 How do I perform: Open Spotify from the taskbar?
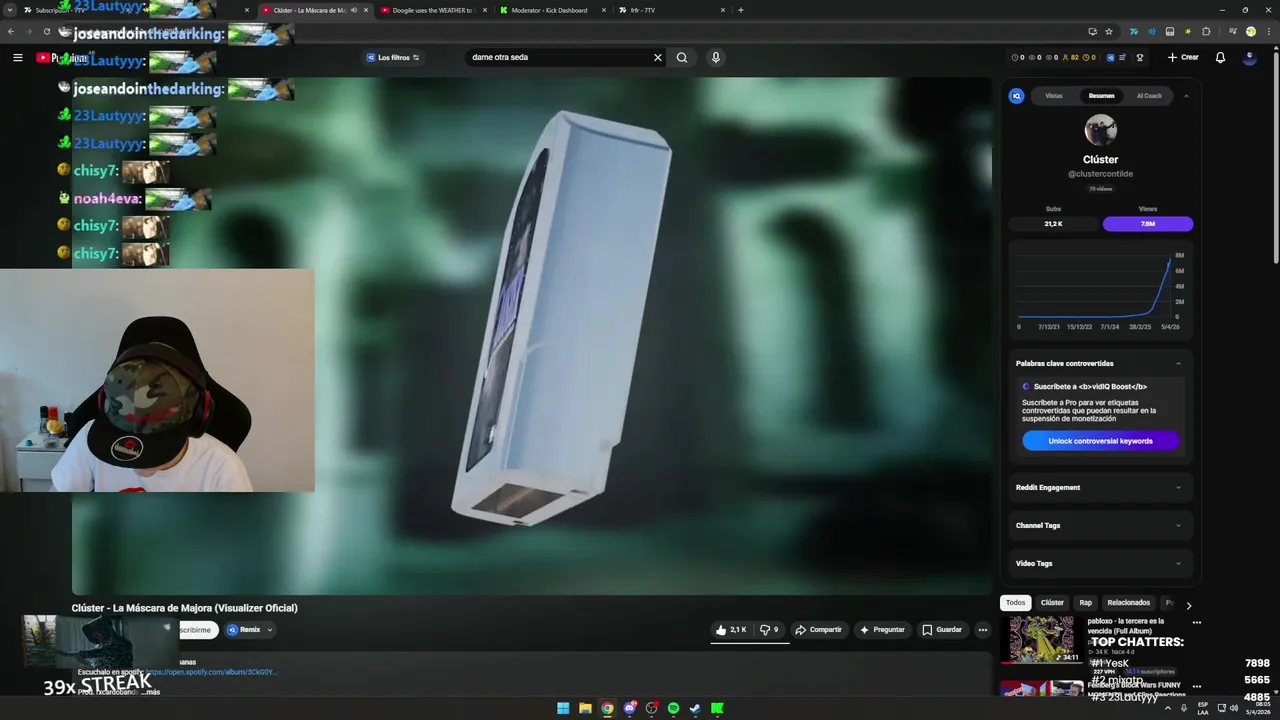(673, 709)
